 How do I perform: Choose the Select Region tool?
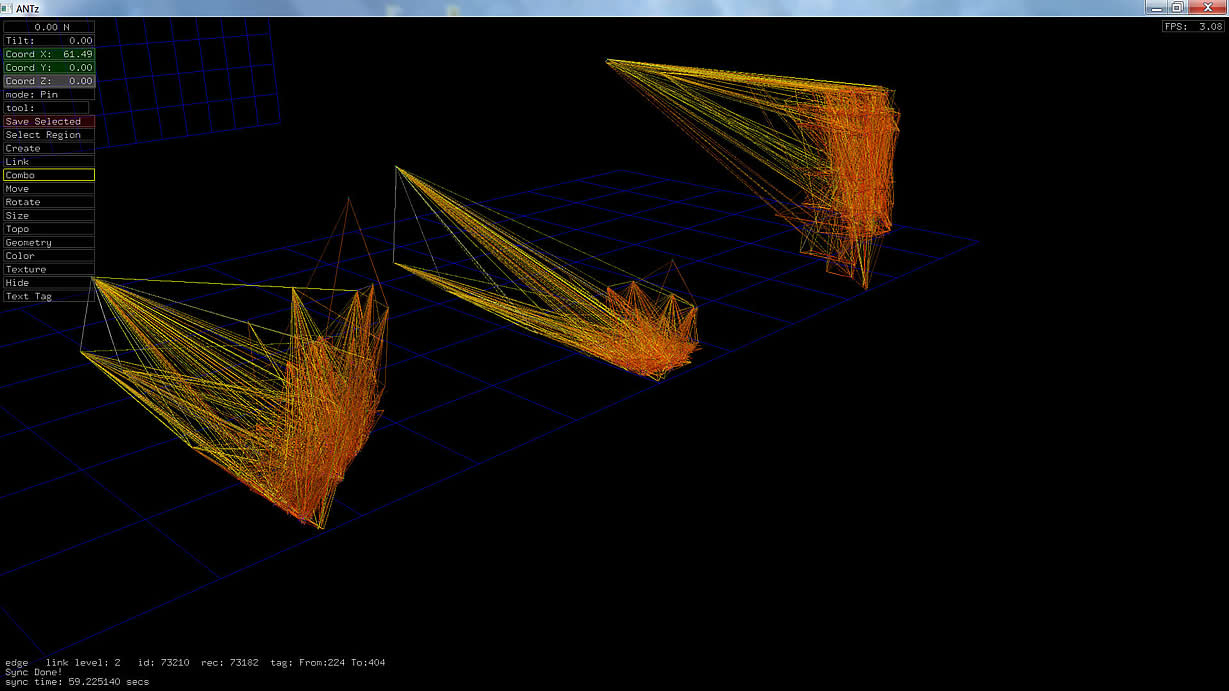(49, 135)
